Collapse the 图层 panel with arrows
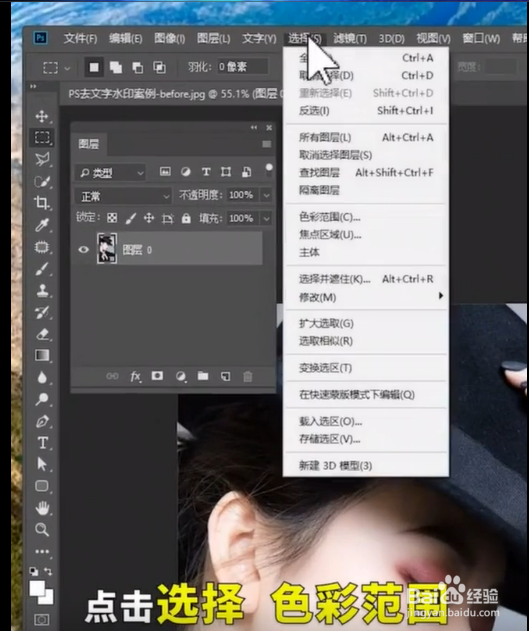529x631 pixels. click(254, 128)
